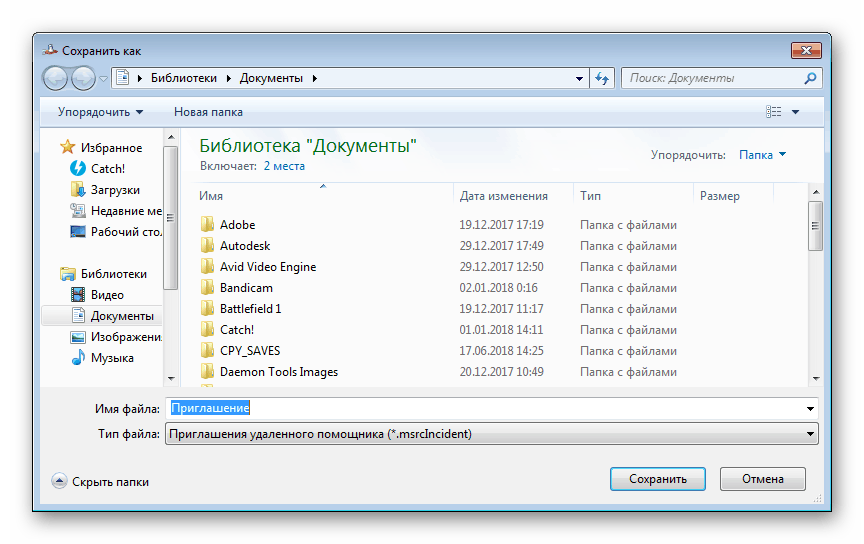Sort by Дата изменения column header
The width and height of the screenshot is (864, 544).
click(504, 196)
